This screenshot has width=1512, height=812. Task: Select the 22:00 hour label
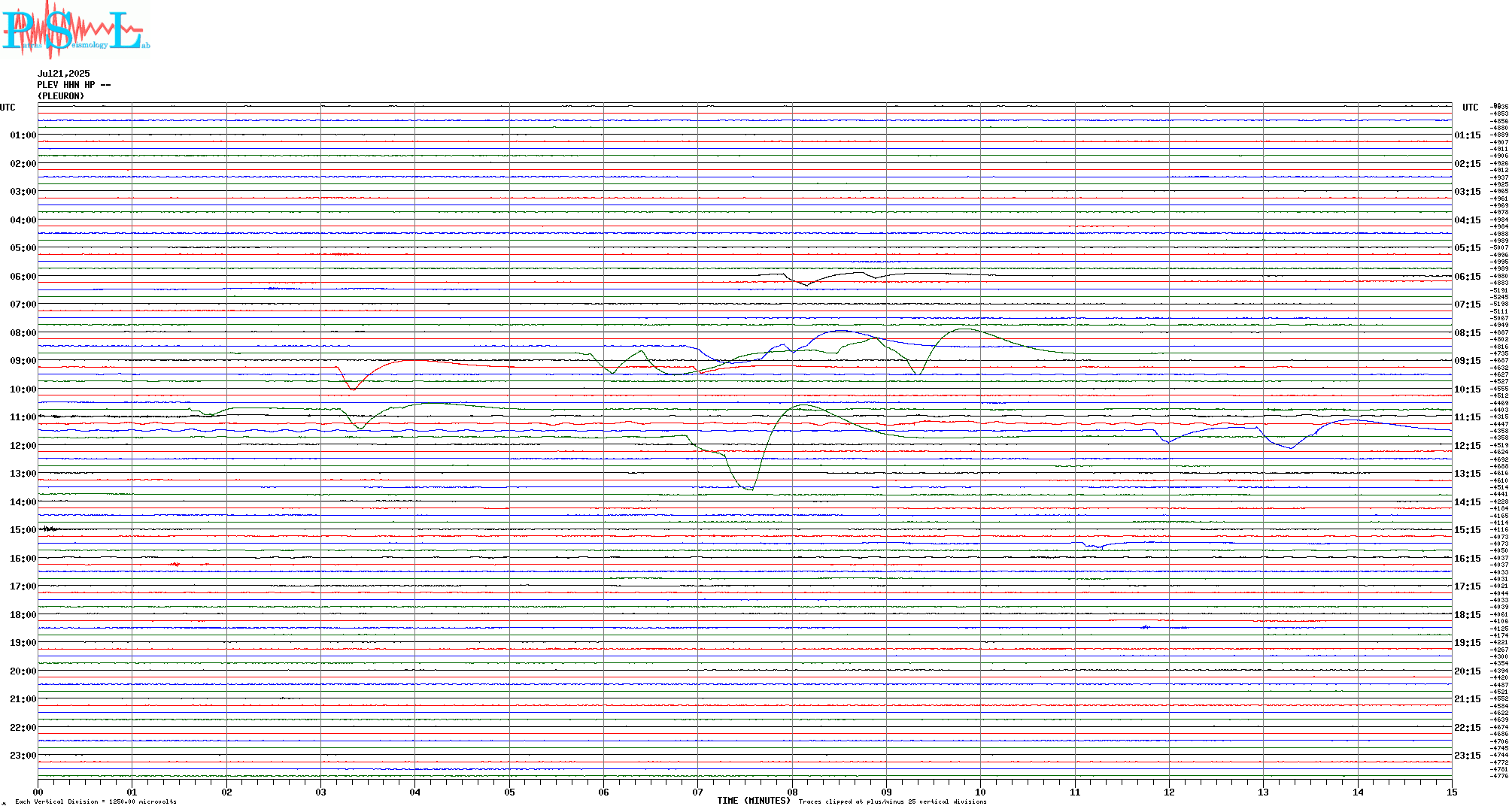click(23, 728)
